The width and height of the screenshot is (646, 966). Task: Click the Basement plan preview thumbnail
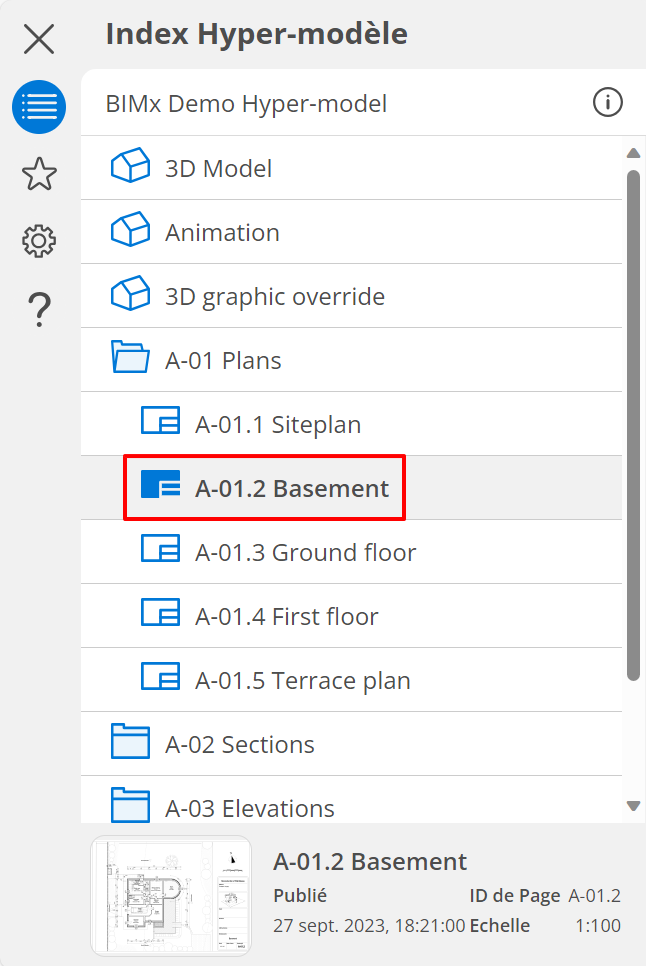coord(171,895)
